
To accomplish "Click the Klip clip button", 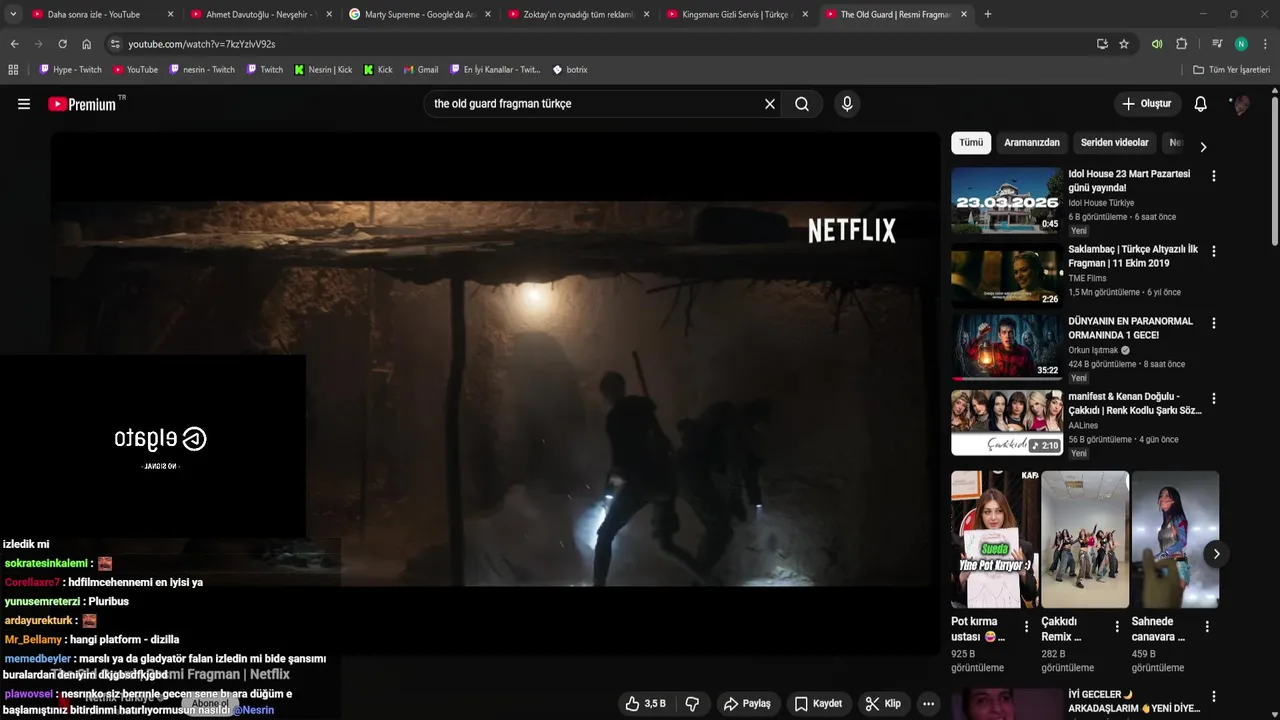I will click(883, 704).
